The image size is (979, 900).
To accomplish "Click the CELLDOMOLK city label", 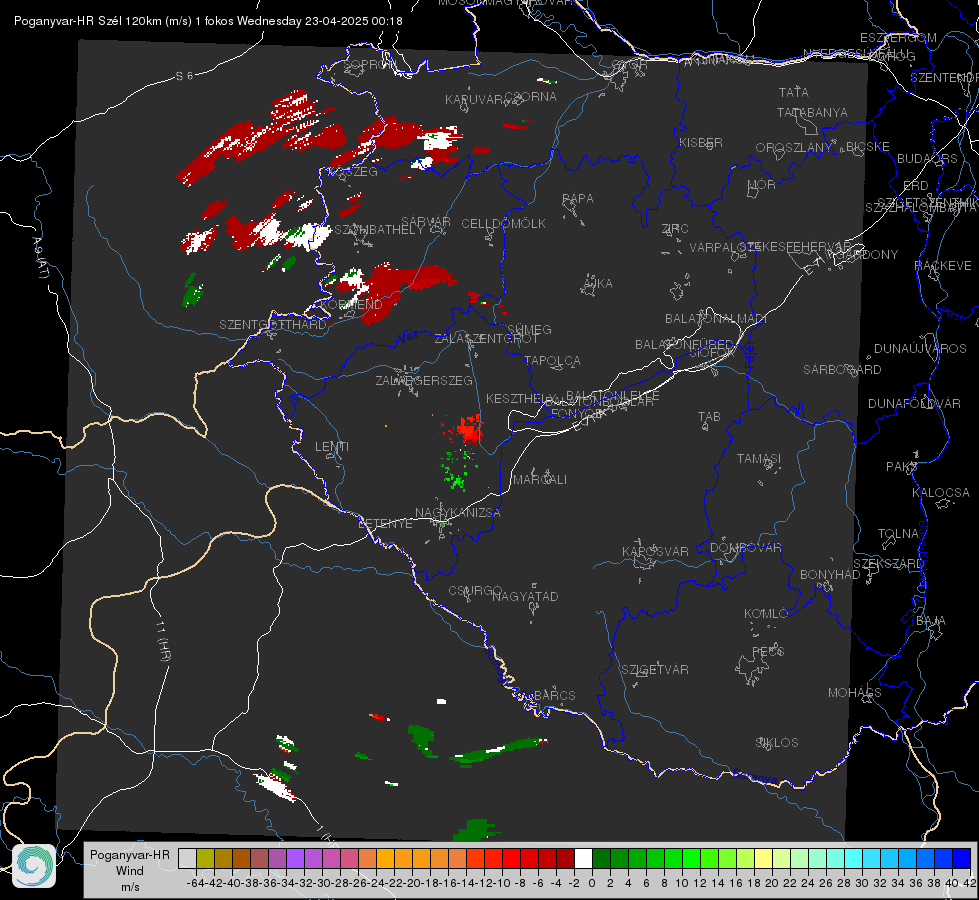I will 504,224.
